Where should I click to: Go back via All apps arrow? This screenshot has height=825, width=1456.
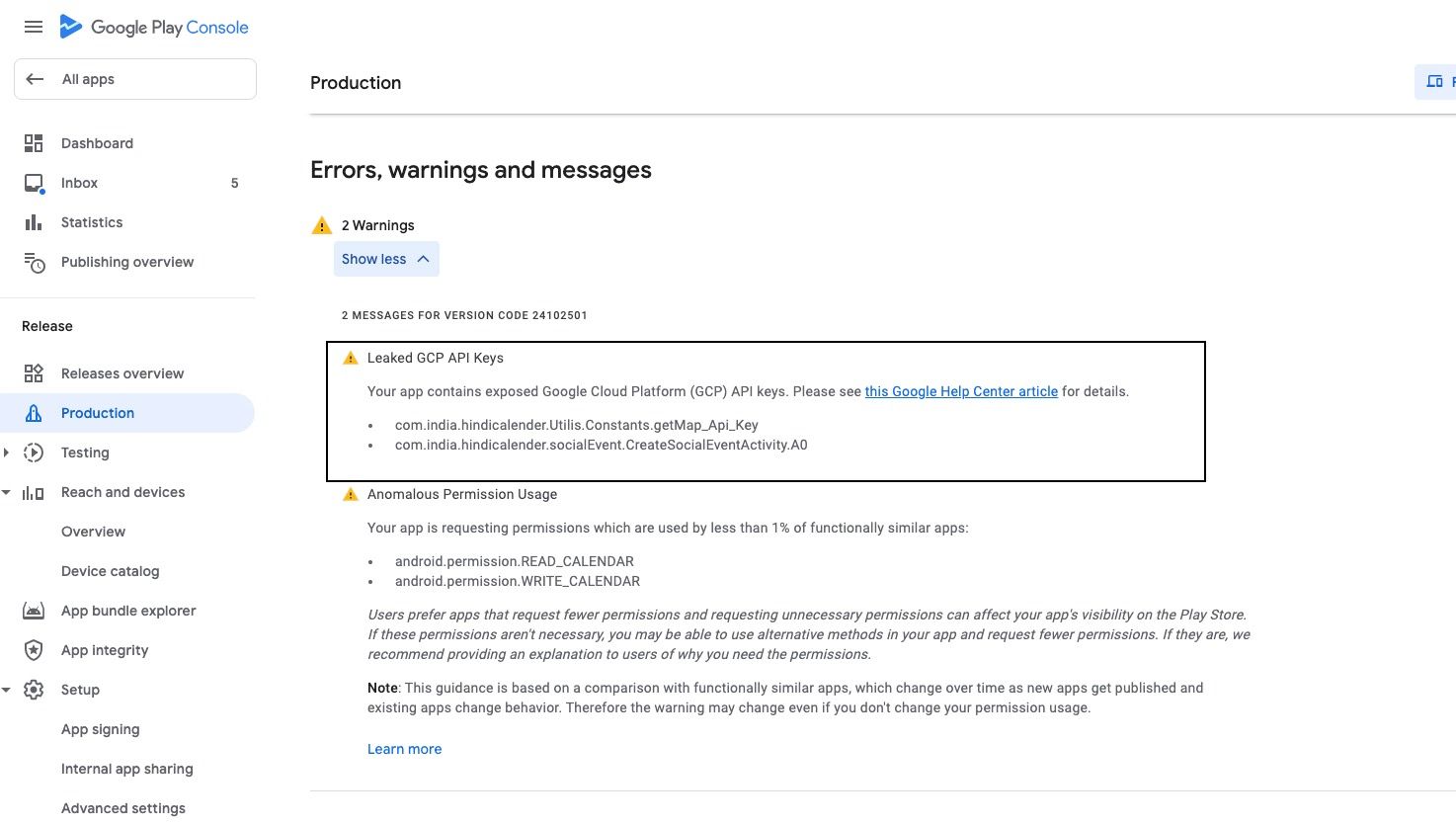click(35, 79)
